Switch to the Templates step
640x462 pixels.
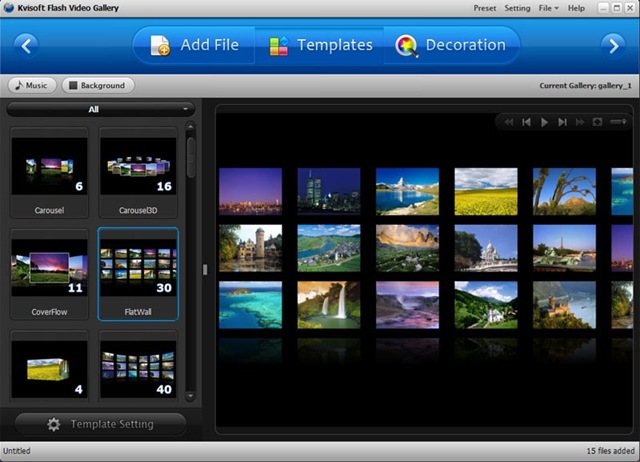(320, 45)
